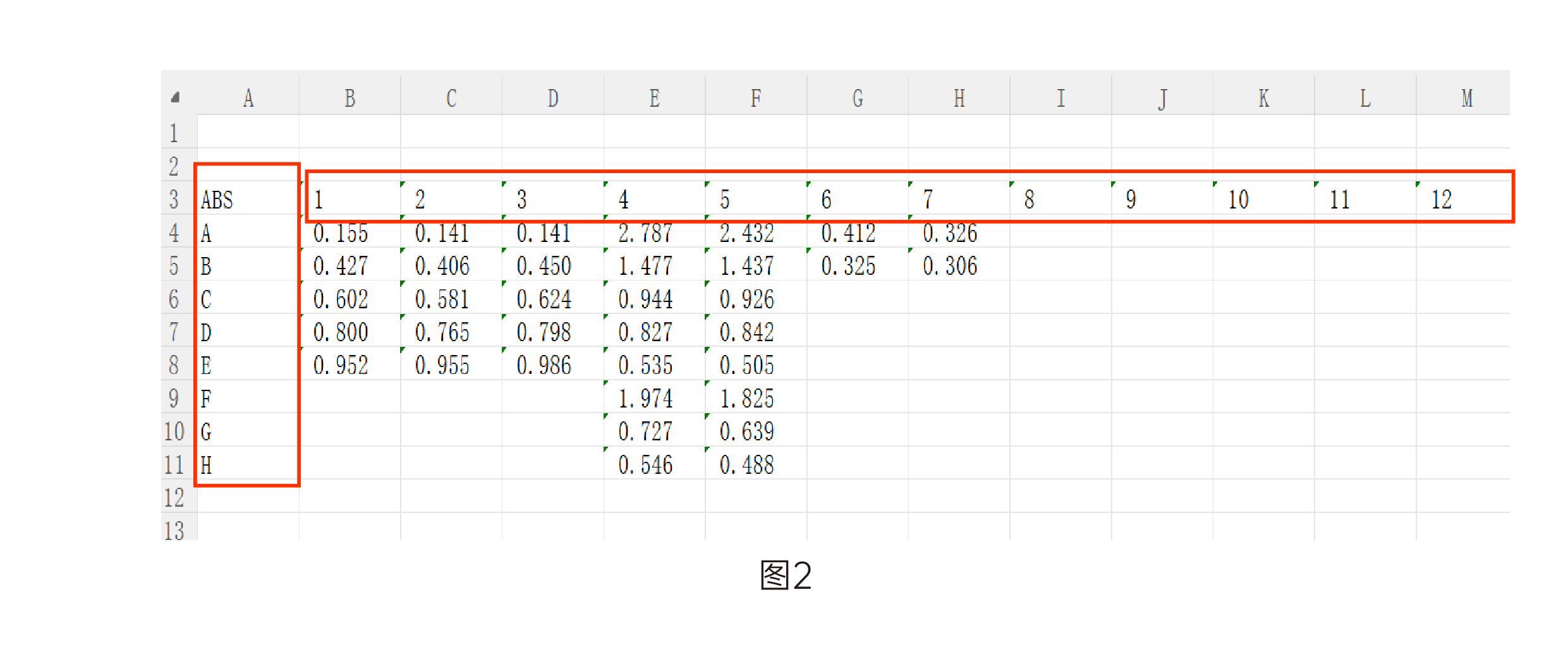Click cell containing 0.505
The image size is (1568, 664).
tap(757, 363)
